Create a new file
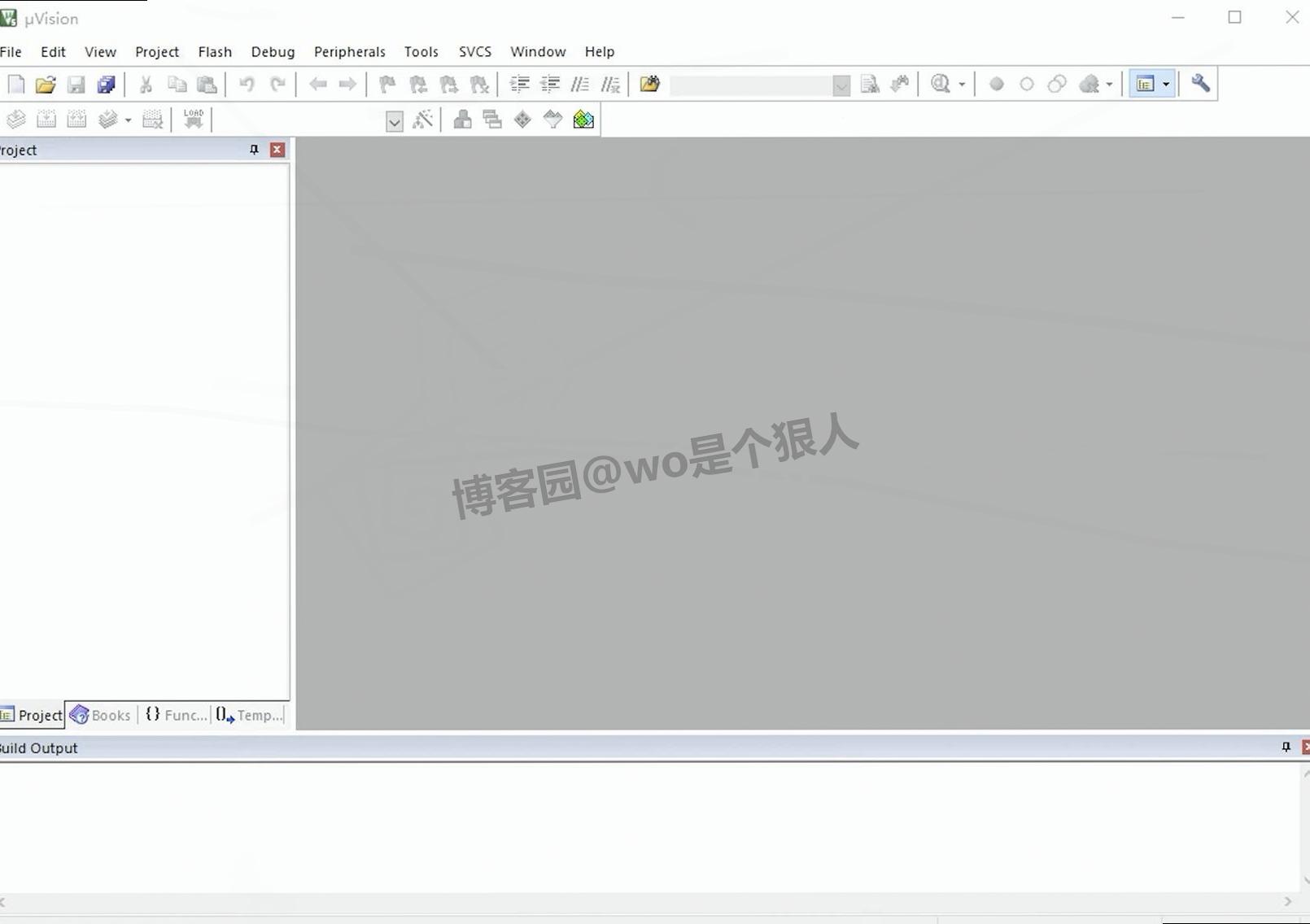The image size is (1310, 924). (15, 84)
